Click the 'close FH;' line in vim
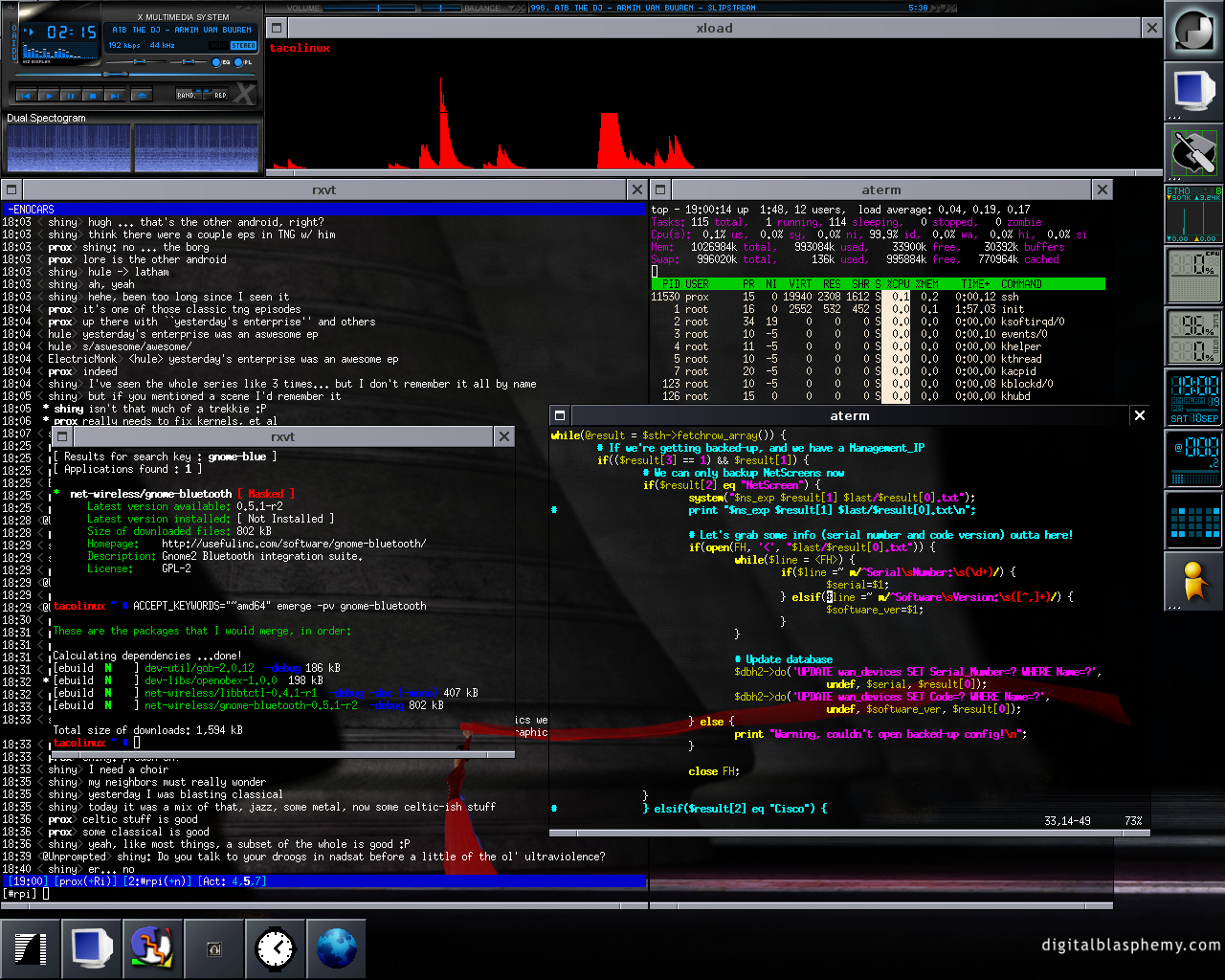Image resolution: width=1225 pixels, height=980 pixels. pyautogui.click(x=714, y=771)
